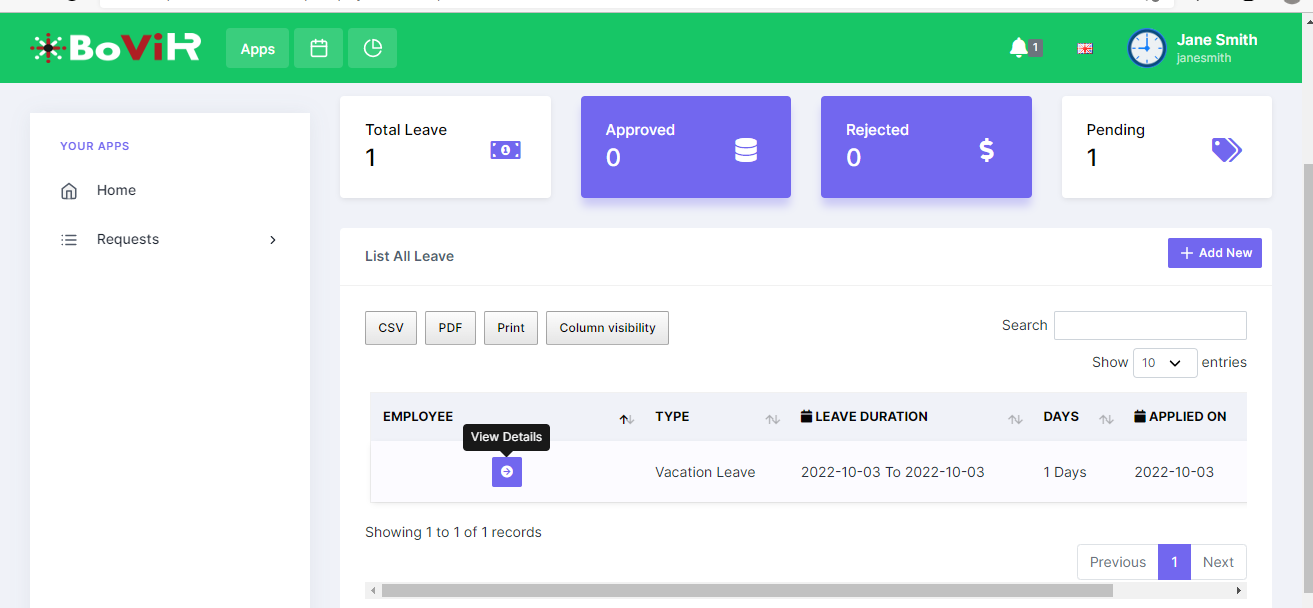Open Column visibility options

[x=607, y=328]
